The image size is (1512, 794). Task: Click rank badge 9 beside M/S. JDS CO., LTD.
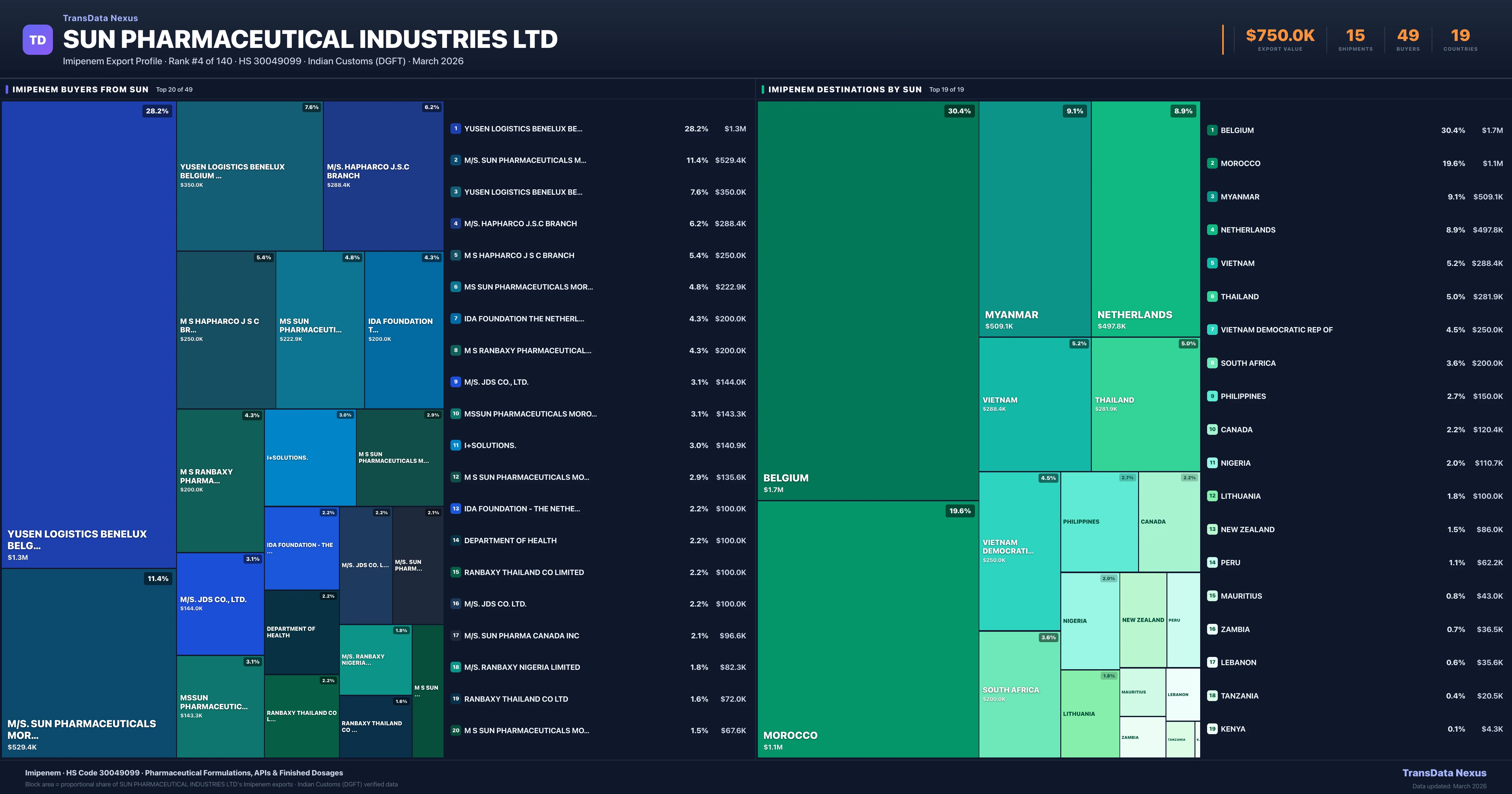pos(455,382)
